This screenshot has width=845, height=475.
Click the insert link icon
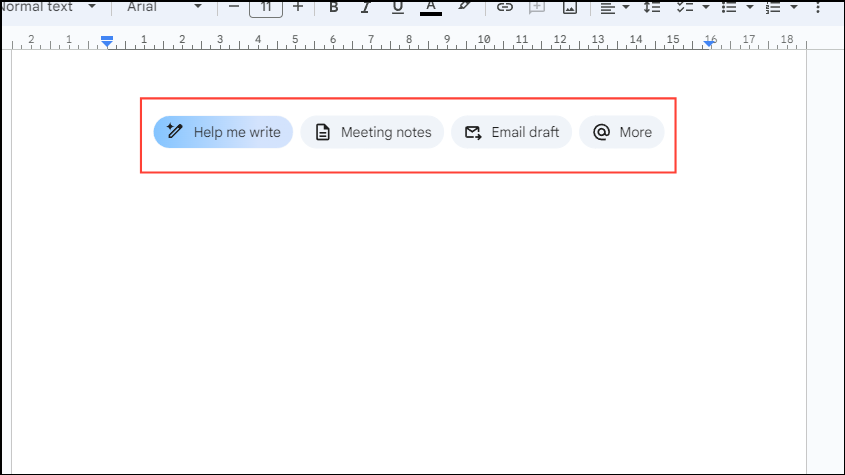point(504,7)
